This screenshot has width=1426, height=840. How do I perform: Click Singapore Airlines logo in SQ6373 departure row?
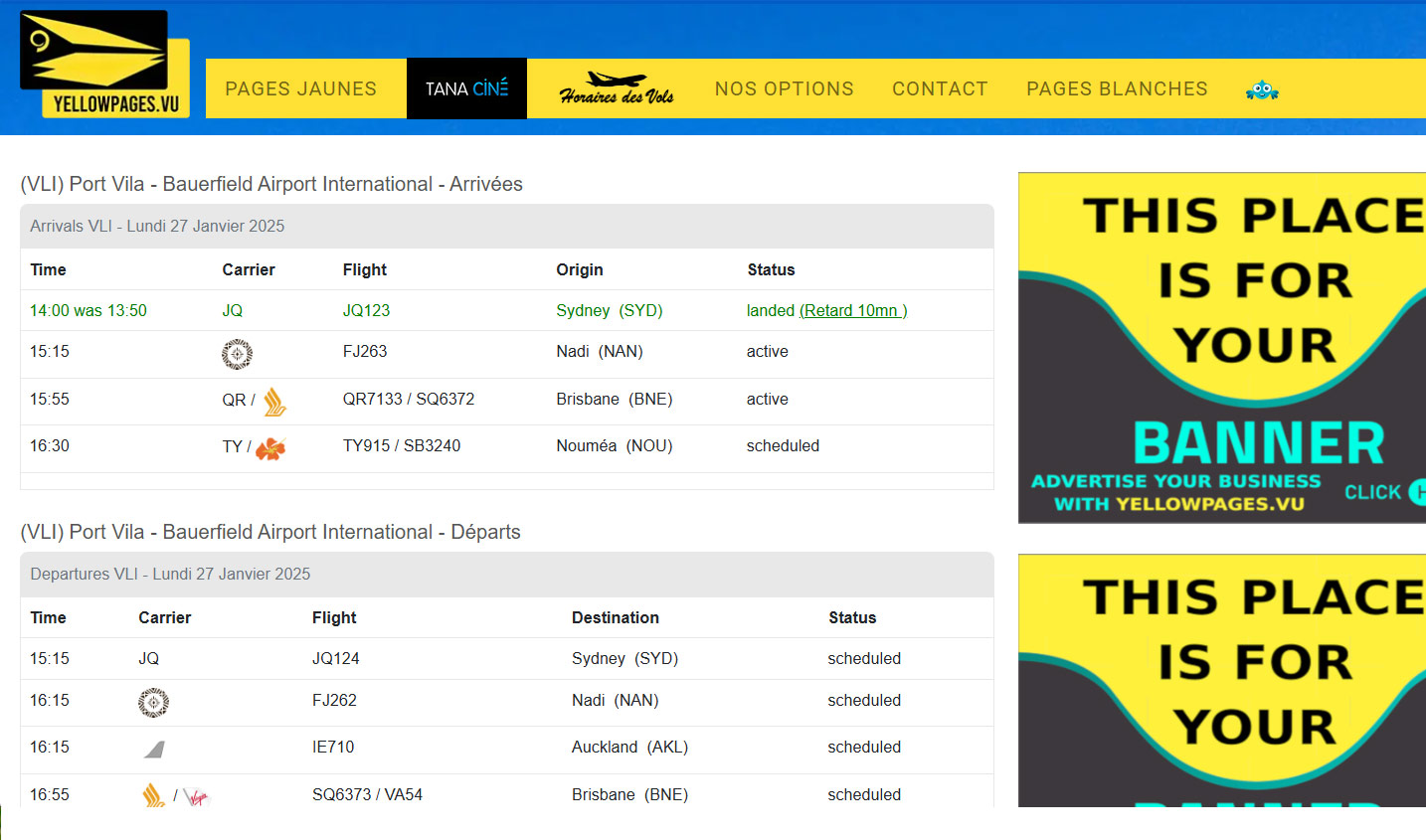[153, 795]
